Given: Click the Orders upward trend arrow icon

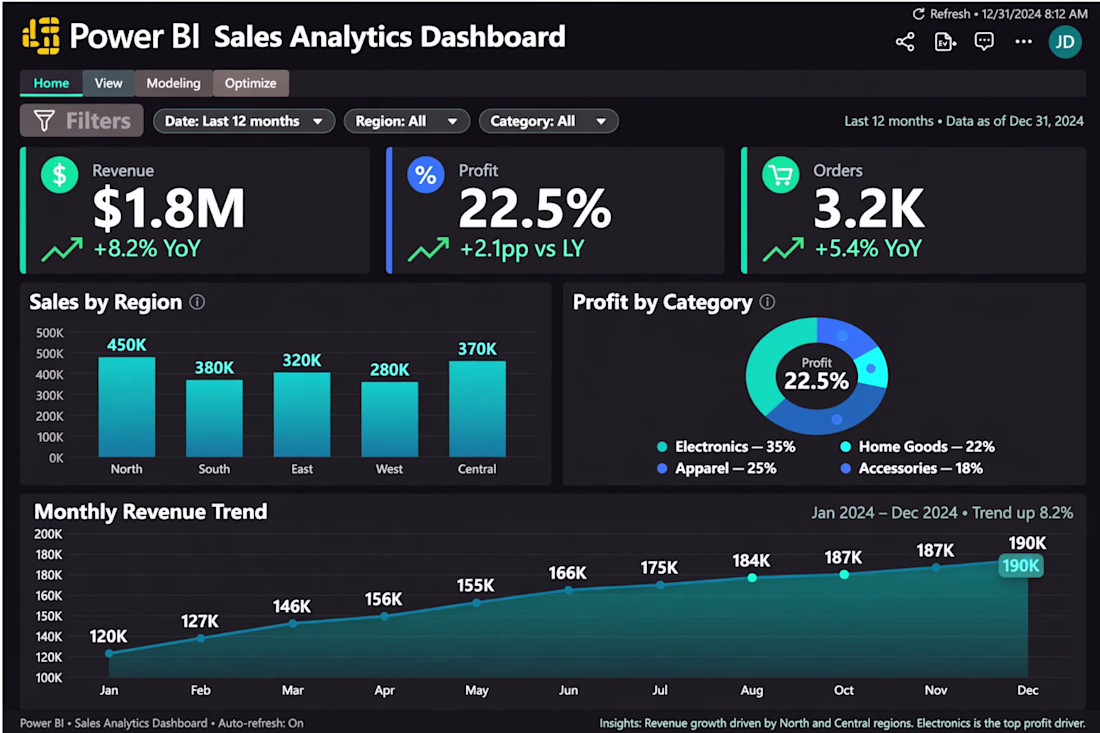Looking at the screenshot, I should (783, 249).
